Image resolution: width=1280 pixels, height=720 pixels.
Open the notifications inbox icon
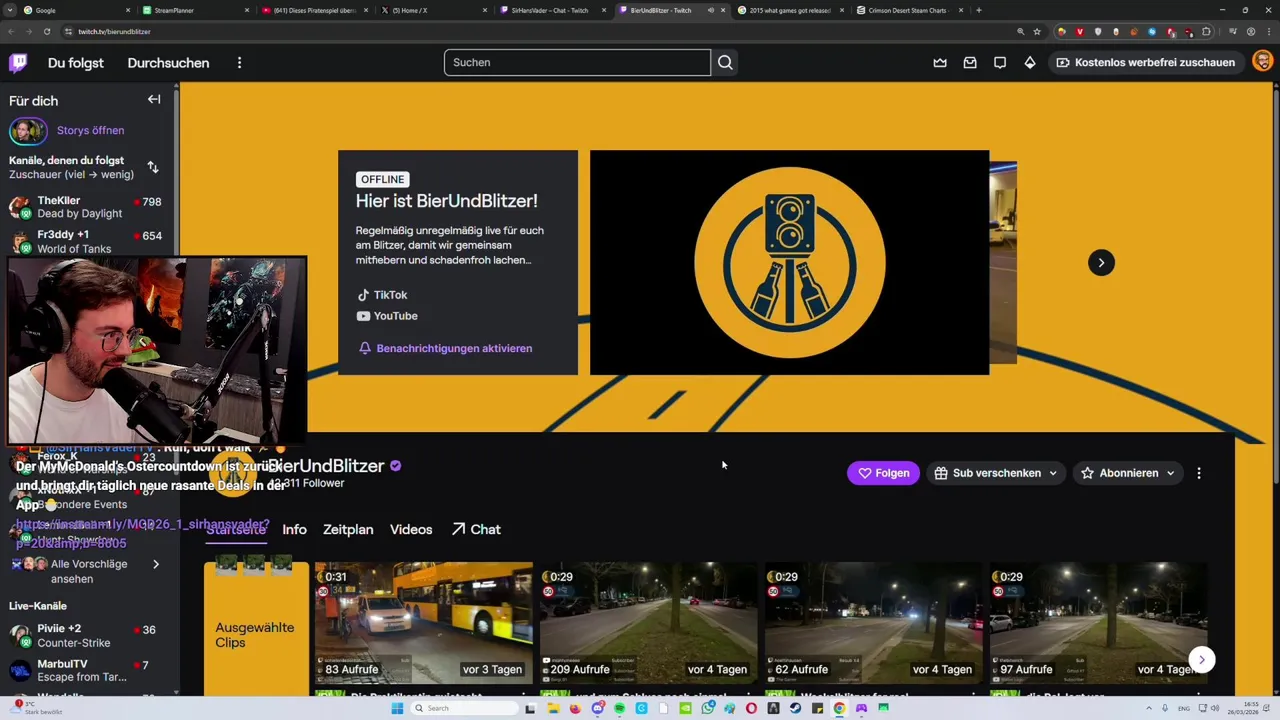(x=970, y=62)
